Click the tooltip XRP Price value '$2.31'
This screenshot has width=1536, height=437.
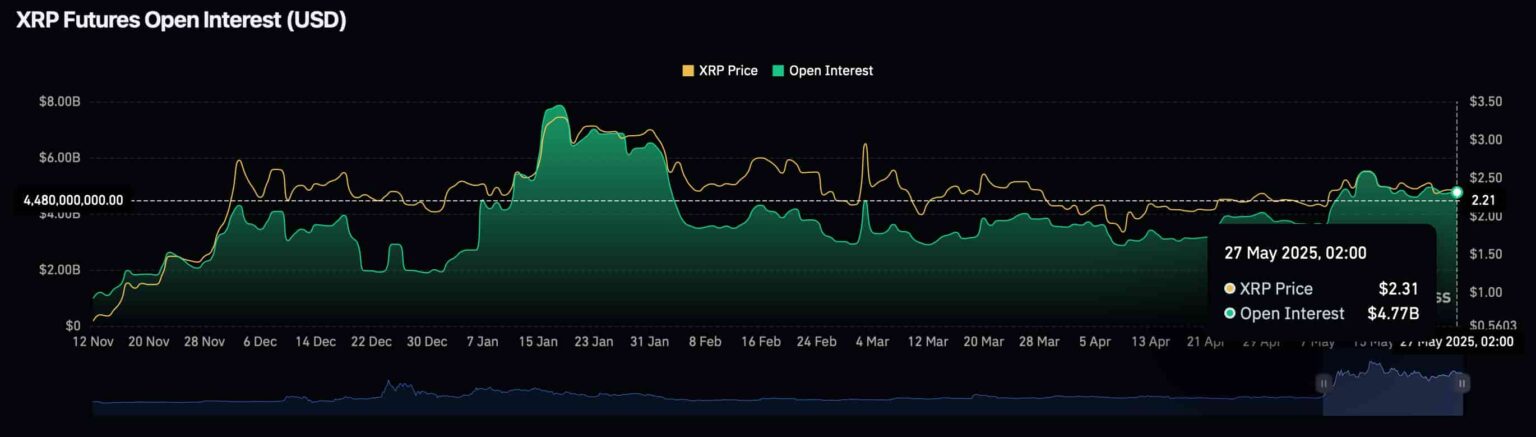click(x=1400, y=288)
